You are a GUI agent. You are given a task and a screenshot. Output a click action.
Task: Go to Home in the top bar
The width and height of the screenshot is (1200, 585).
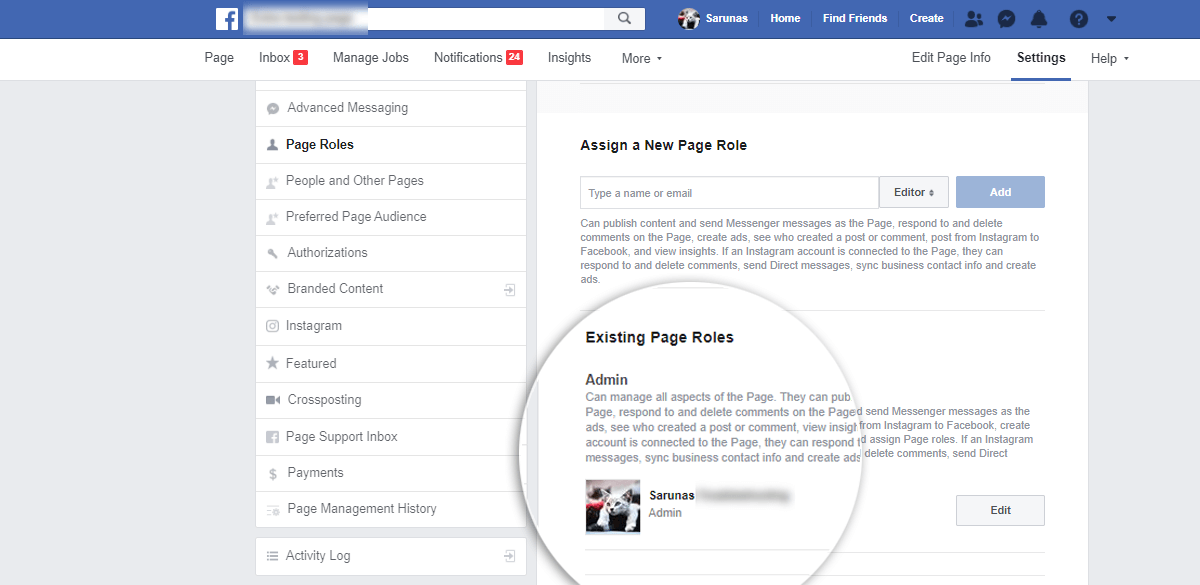(785, 18)
